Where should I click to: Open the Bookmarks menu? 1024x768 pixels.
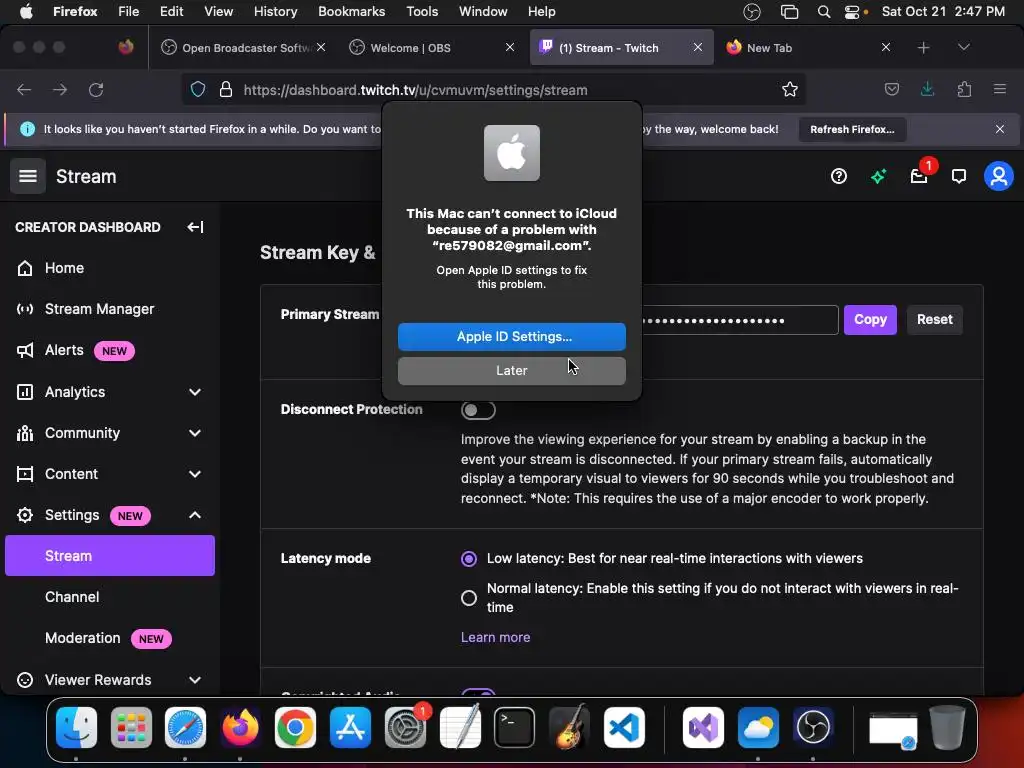[x=351, y=12]
